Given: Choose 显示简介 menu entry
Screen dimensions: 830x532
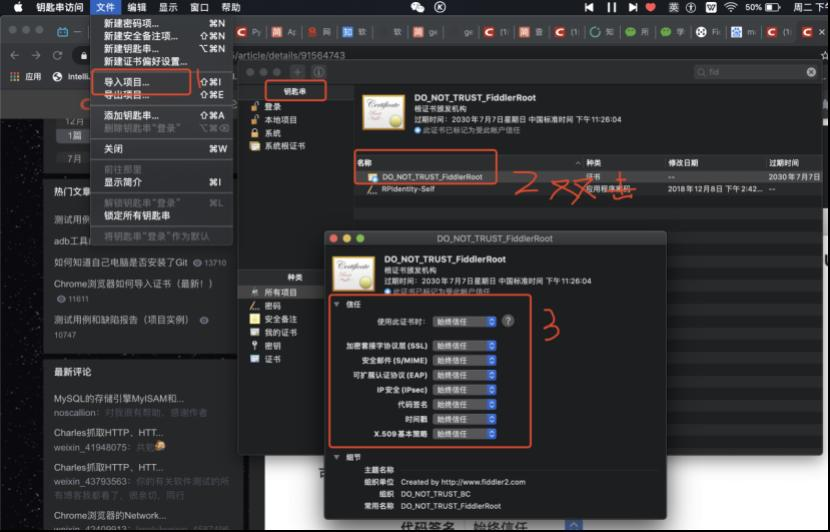Looking at the screenshot, I should (x=162, y=182).
